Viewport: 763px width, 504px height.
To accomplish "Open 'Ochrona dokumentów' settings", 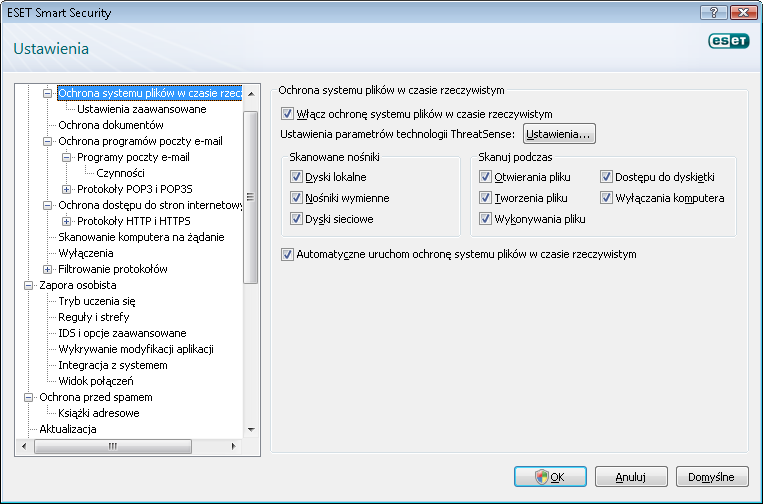I will coord(111,125).
